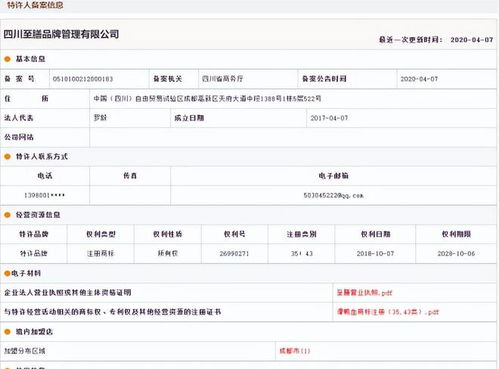
Task: Click the 电子邮箱 column header
Action: 333,176
